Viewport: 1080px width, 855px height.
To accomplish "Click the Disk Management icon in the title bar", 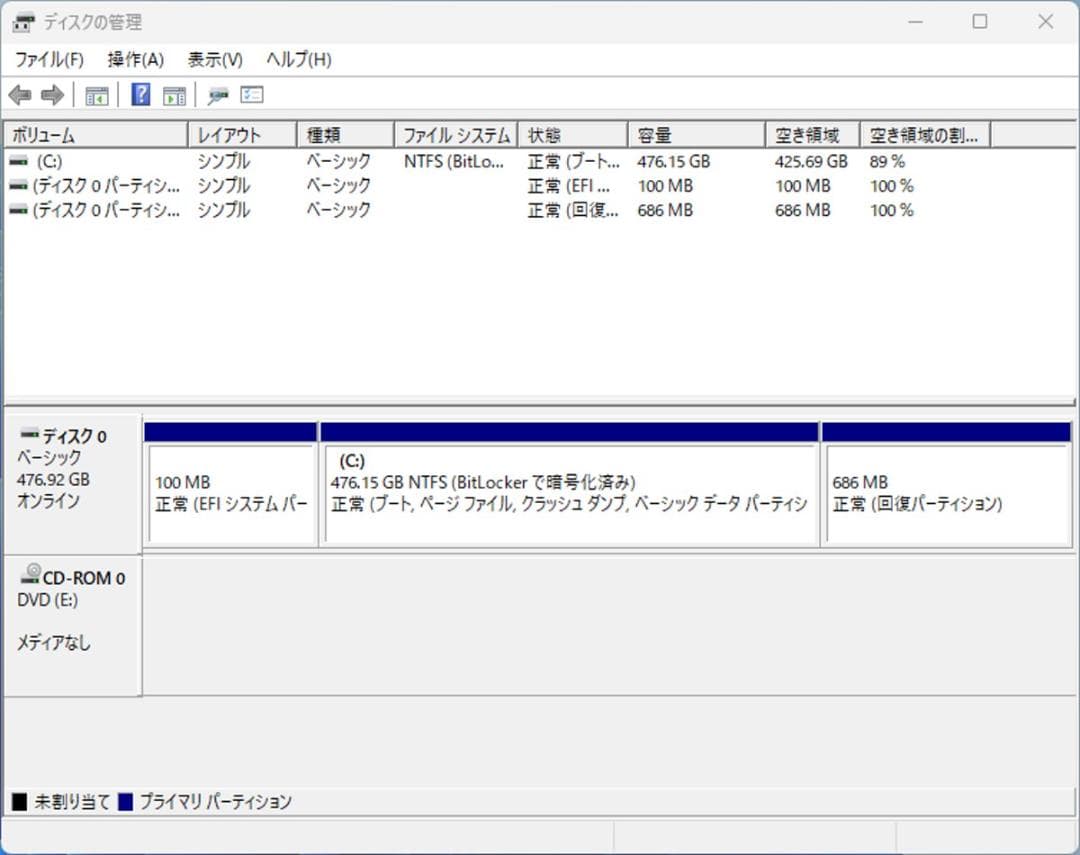I will pyautogui.click(x=22, y=21).
